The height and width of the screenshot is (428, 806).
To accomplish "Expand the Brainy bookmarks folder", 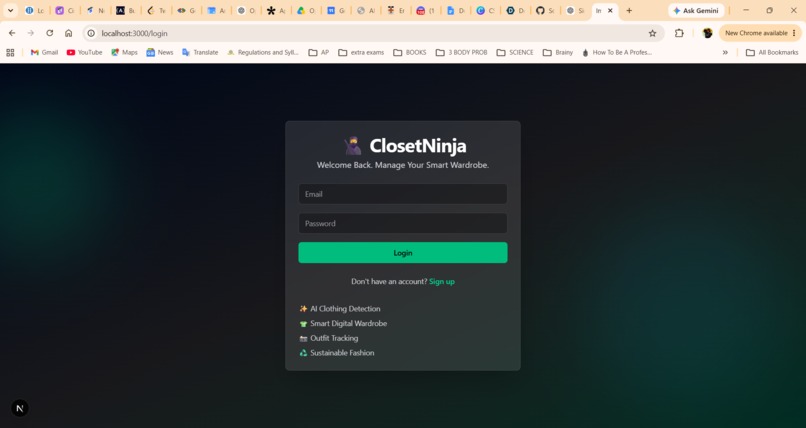I will [x=558, y=52].
